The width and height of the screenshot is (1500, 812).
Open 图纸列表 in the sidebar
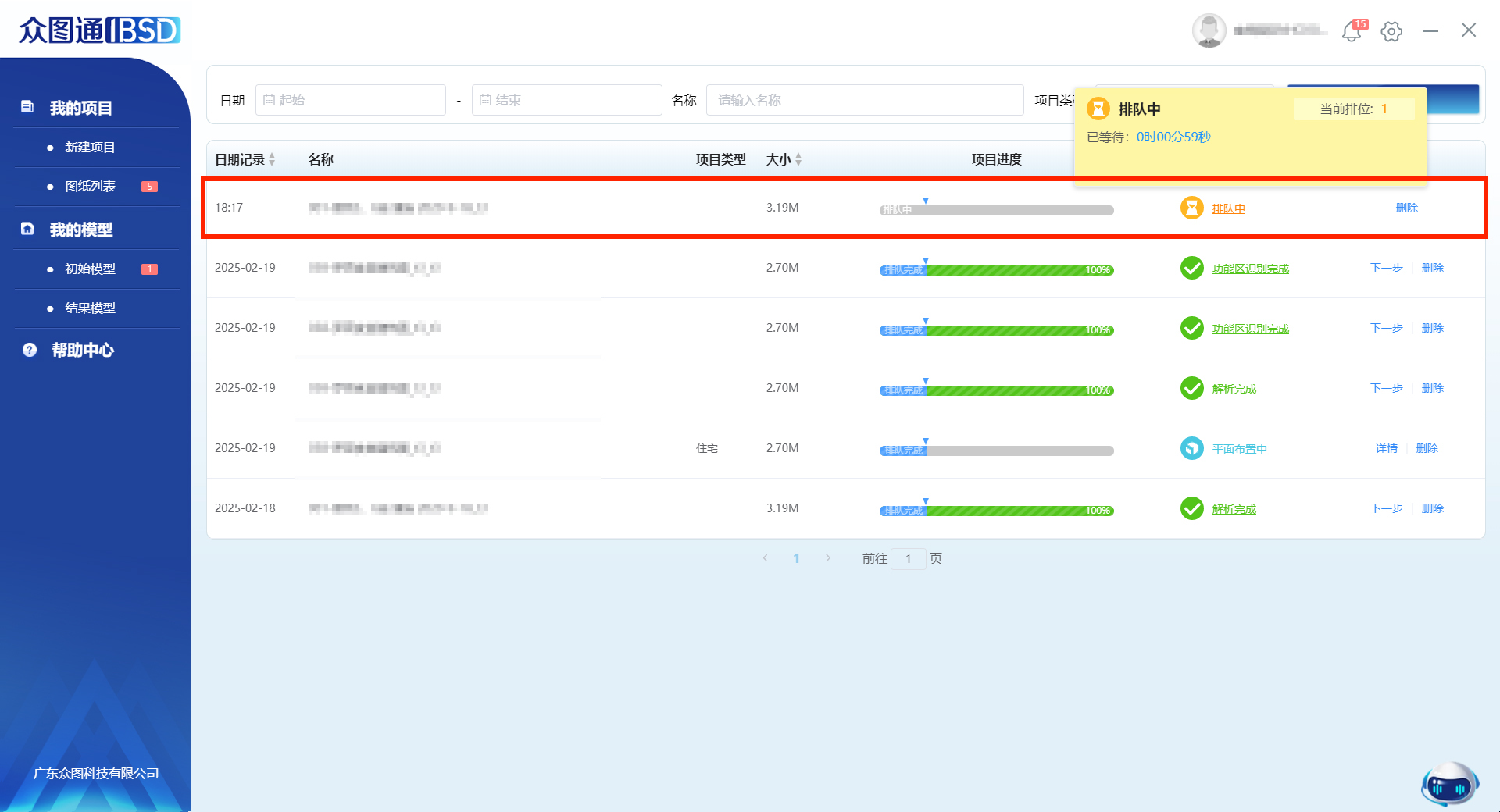90,187
